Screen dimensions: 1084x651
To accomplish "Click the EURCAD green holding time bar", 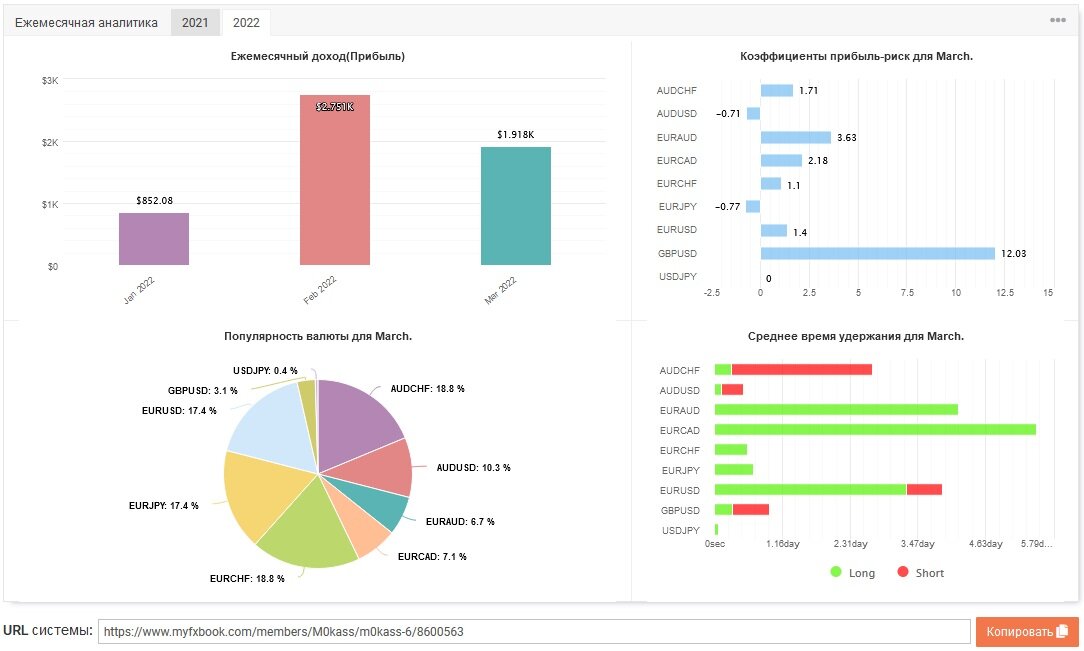I will coord(875,430).
